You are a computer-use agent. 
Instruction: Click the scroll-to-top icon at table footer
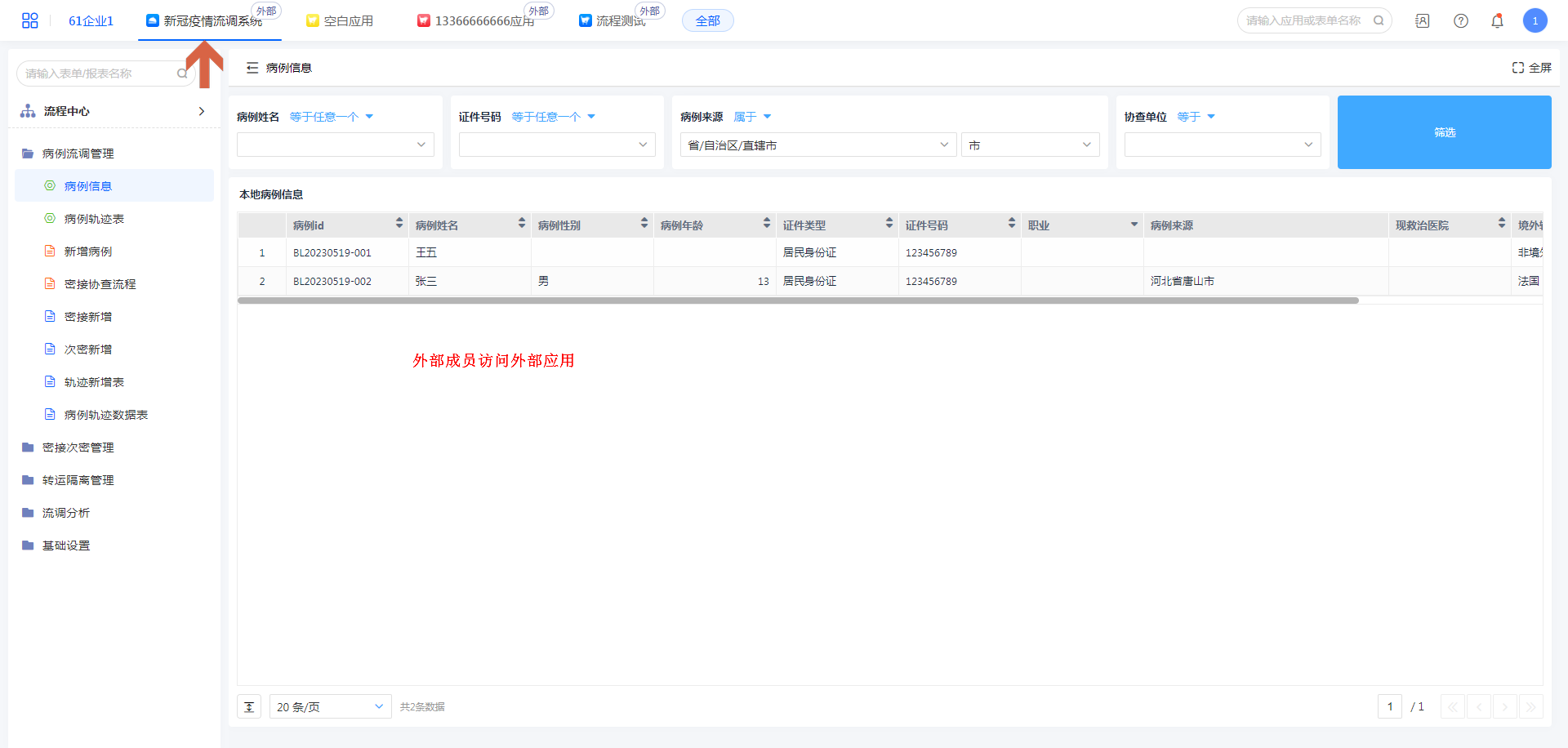click(x=249, y=707)
